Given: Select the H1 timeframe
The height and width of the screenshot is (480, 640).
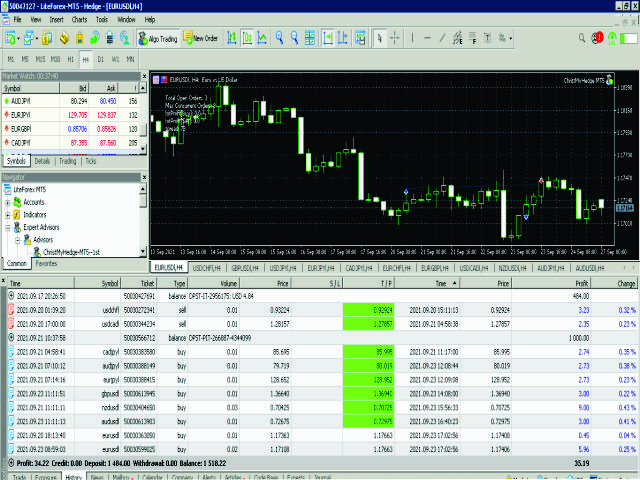Looking at the screenshot, I should tap(71, 60).
